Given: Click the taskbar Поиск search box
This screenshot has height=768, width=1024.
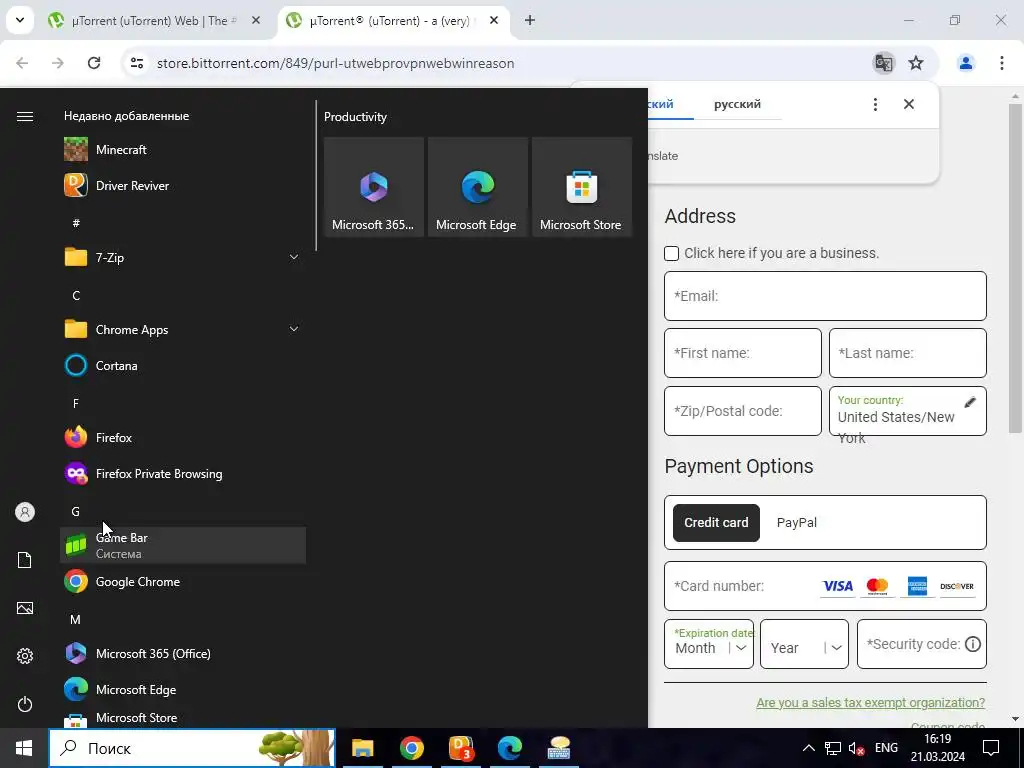Looking at the screenshot, I should [192, 748].
